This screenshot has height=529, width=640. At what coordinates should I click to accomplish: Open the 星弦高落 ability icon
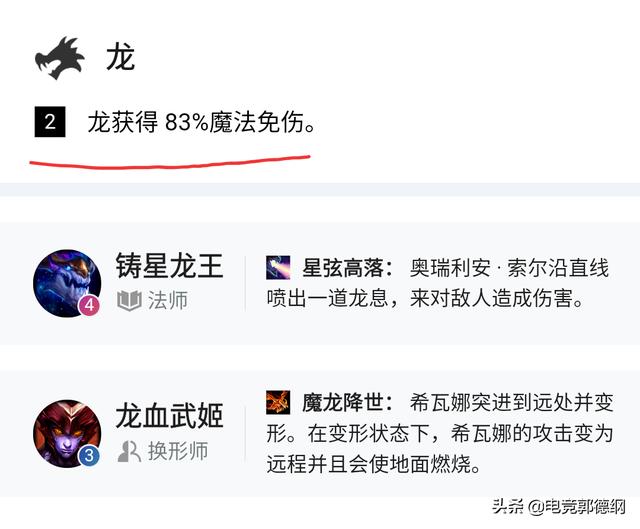278,268
